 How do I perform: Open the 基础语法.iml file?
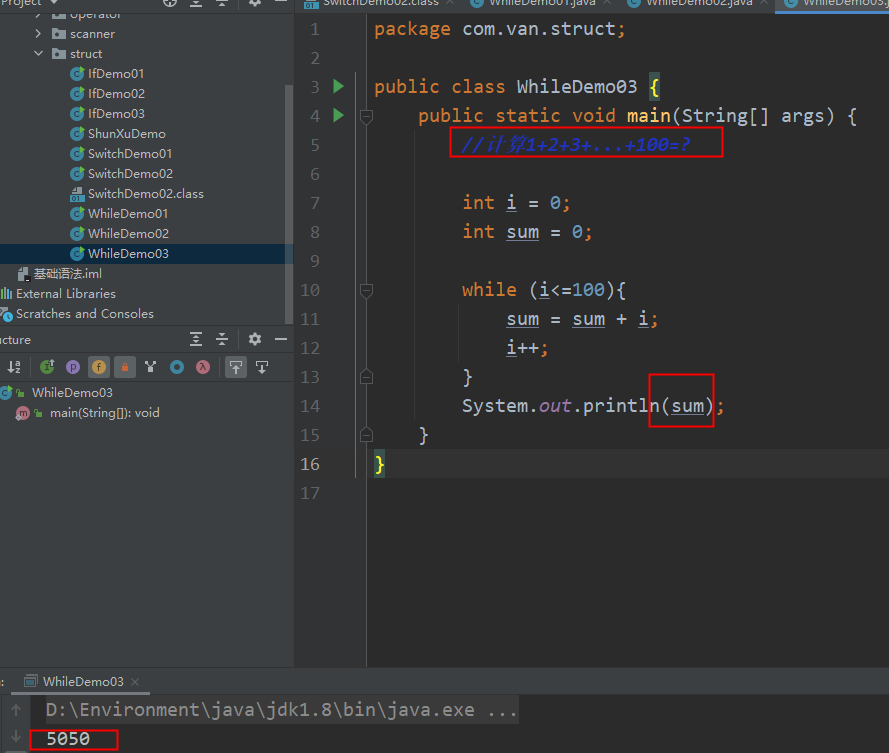[68, 274]
